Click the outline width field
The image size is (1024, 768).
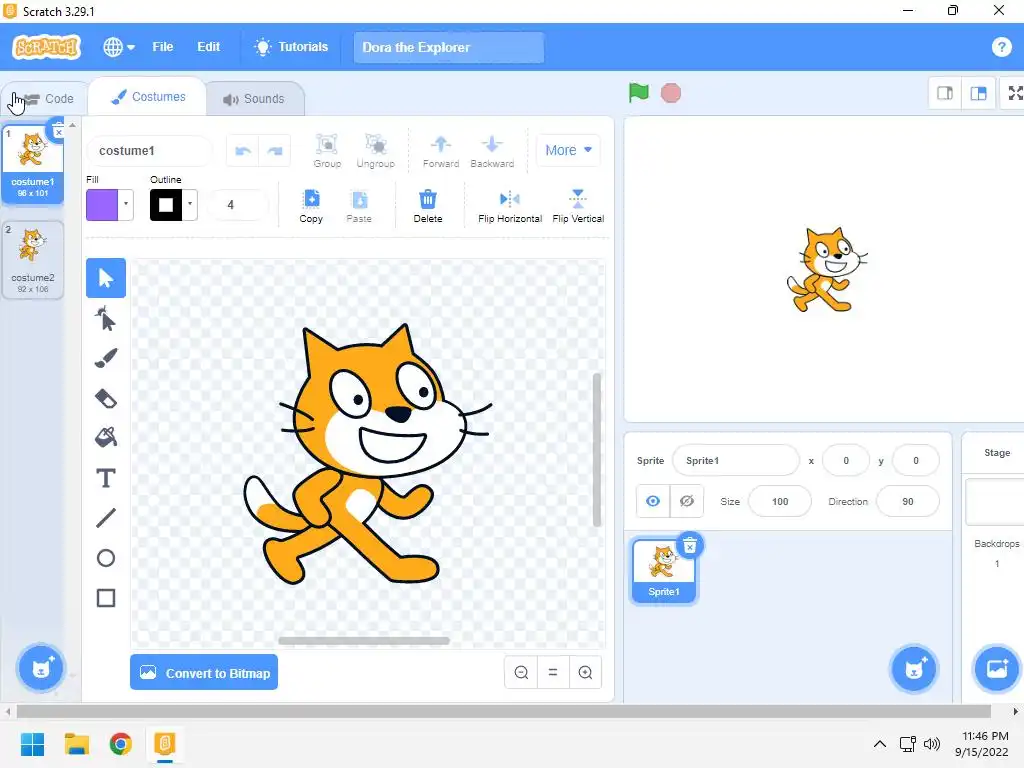pyautogui.click(x=238, y=204)
